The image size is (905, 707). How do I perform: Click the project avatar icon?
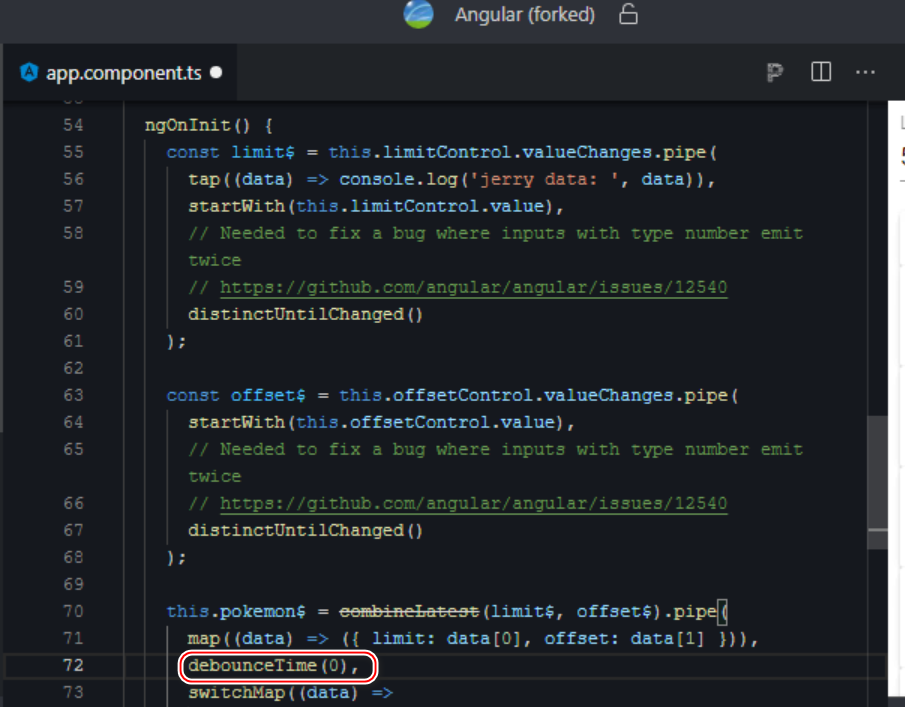418,14
